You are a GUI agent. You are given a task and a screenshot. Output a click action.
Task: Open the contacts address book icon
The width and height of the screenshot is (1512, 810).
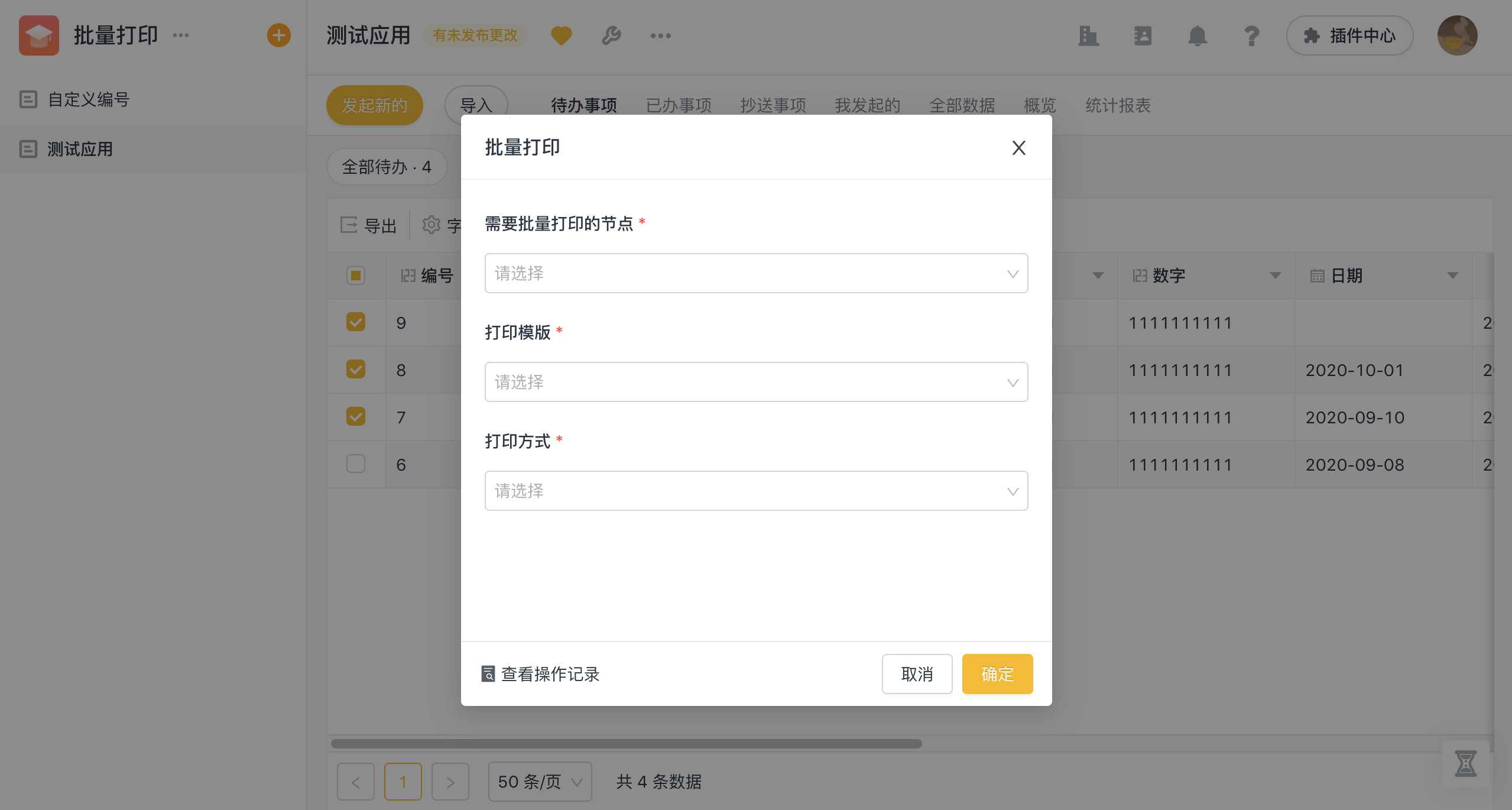[x=1143, y=36]
